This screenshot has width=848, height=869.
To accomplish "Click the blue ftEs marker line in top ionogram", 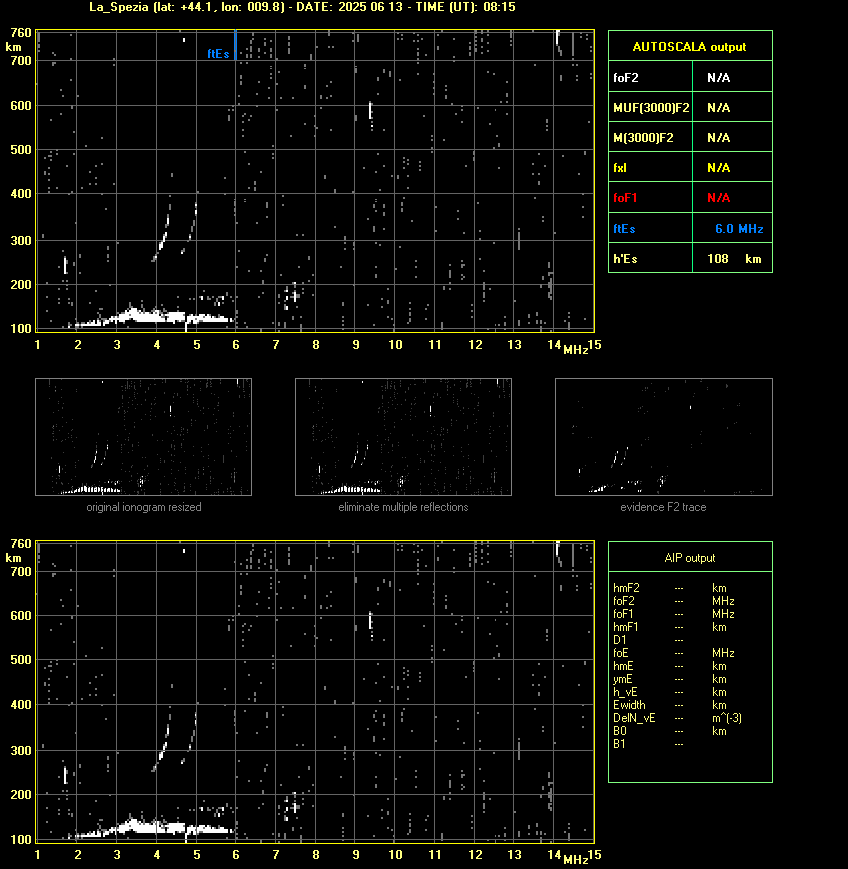I will (x=236, y=44).
